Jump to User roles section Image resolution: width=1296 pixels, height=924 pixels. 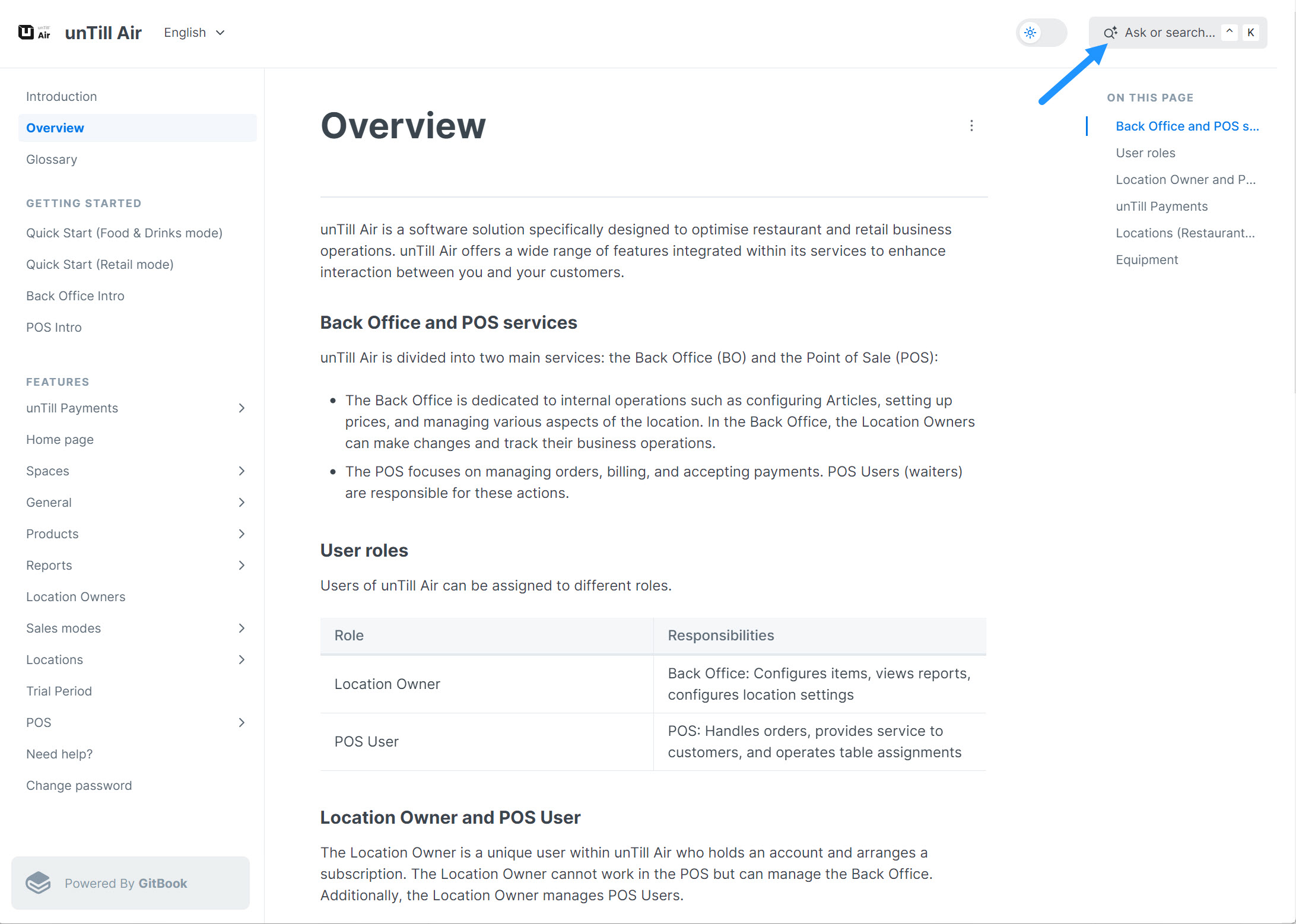(1145, 153)
